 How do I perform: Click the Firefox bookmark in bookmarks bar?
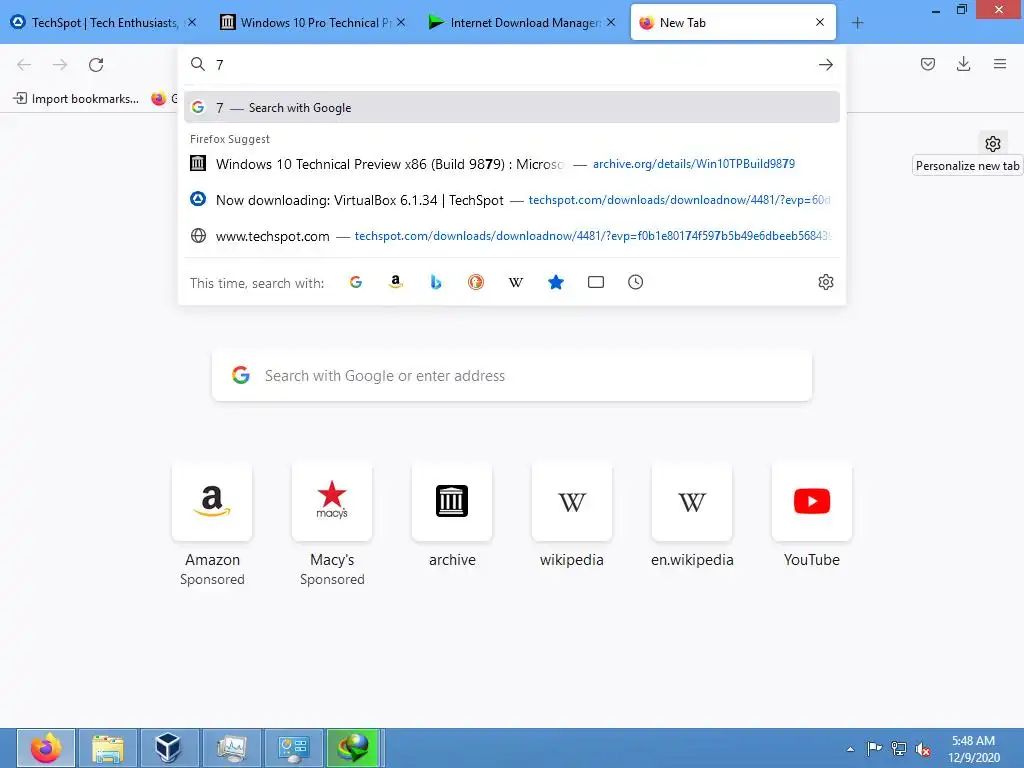point(165,99)
